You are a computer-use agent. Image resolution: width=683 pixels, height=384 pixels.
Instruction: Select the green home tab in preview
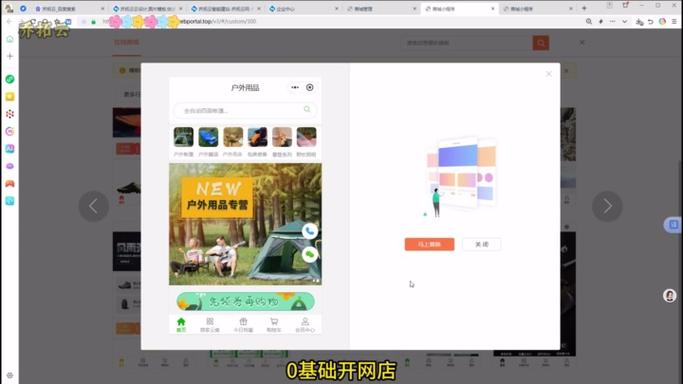pos(181,325)
